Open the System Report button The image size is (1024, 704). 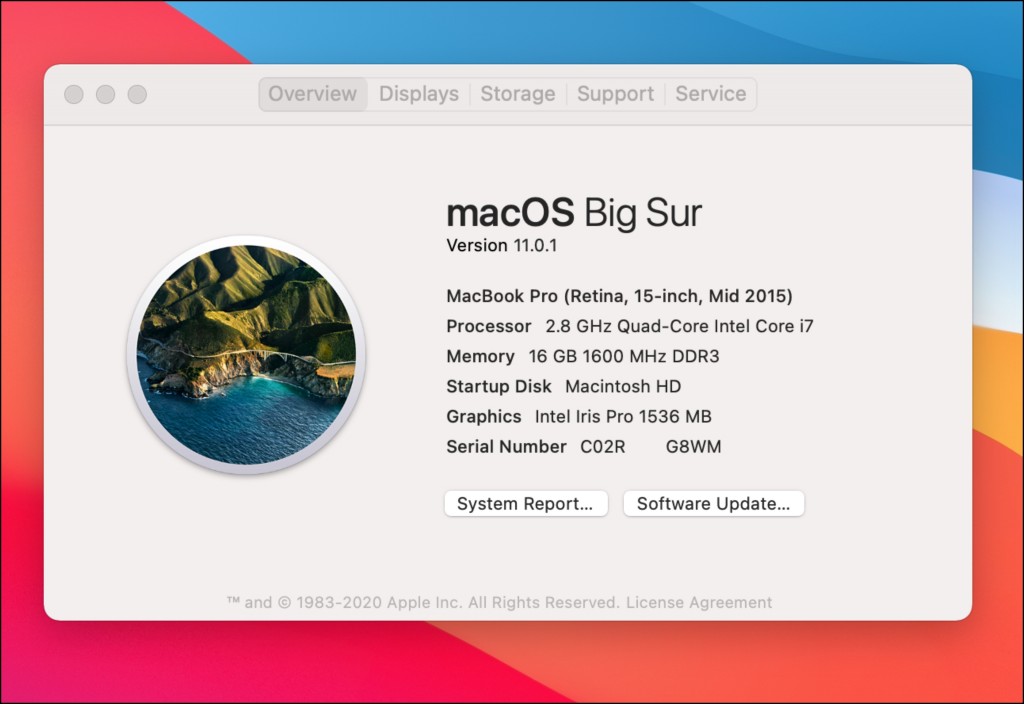[x=526, y=504]
